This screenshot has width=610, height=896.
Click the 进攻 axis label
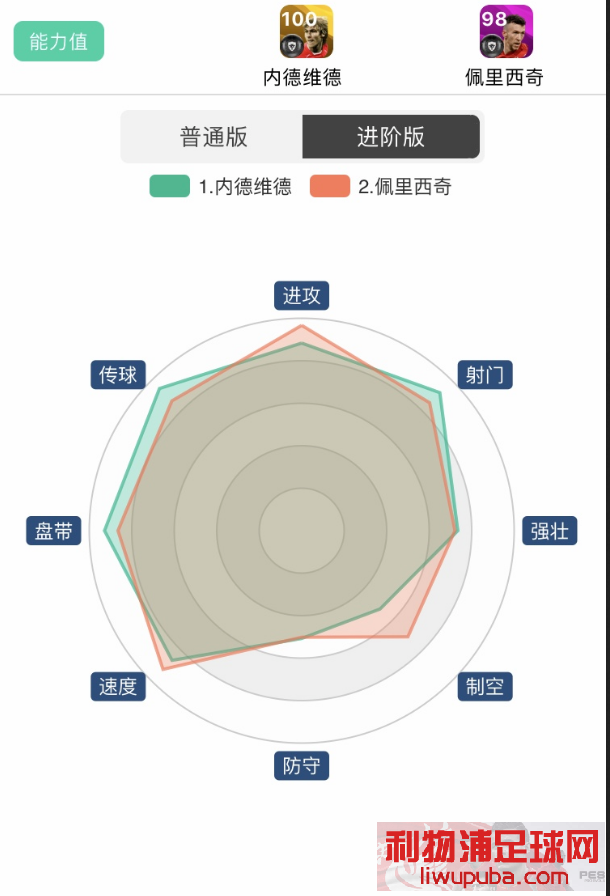(x=302, y=295)
